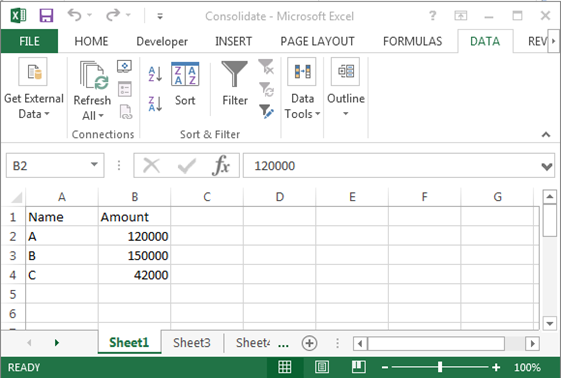Confirm entry with the check mark
561x378 pixels.
tap(186, 166)
